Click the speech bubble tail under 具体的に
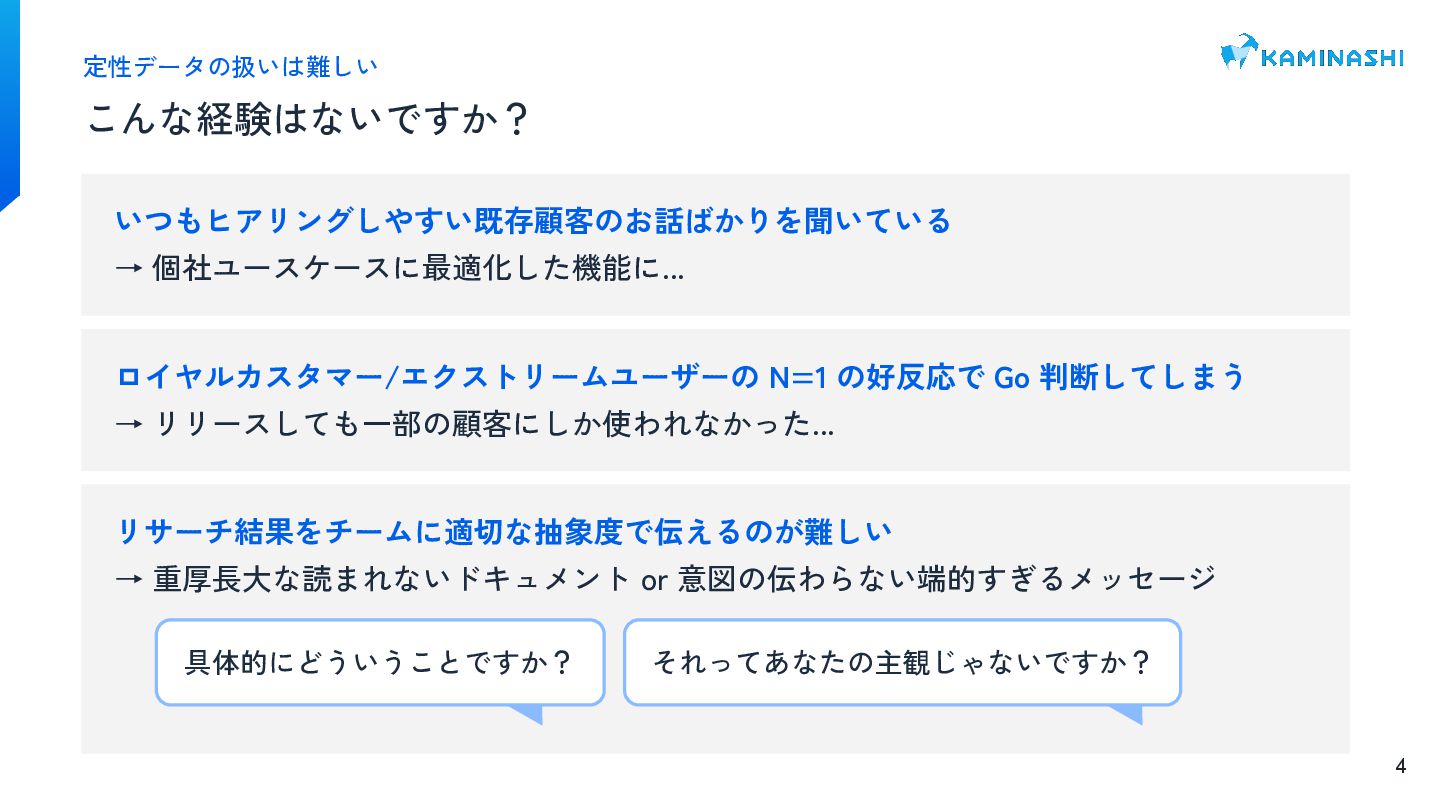This screenshot has height=810, width=1440. click(524, 714)
